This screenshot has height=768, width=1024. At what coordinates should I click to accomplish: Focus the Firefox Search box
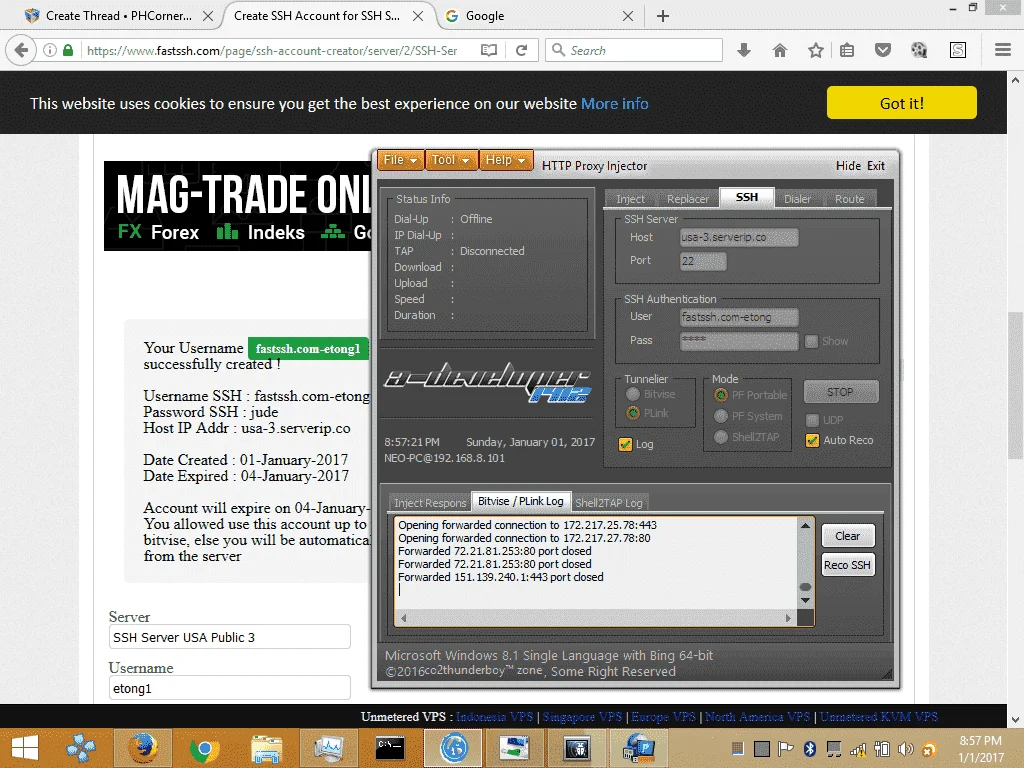coord(634,50)
